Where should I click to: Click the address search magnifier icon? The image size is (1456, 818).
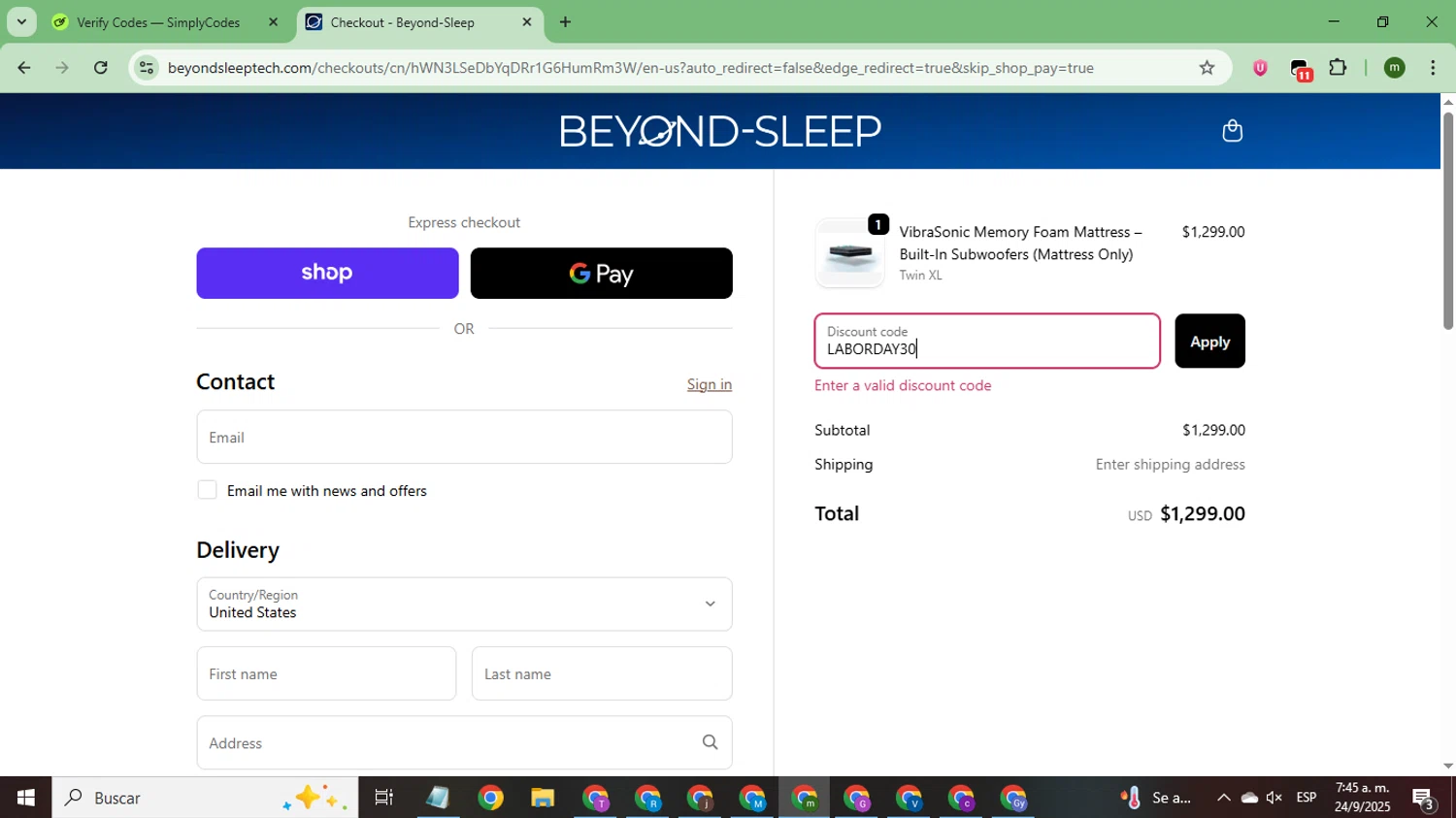point(710,742)
